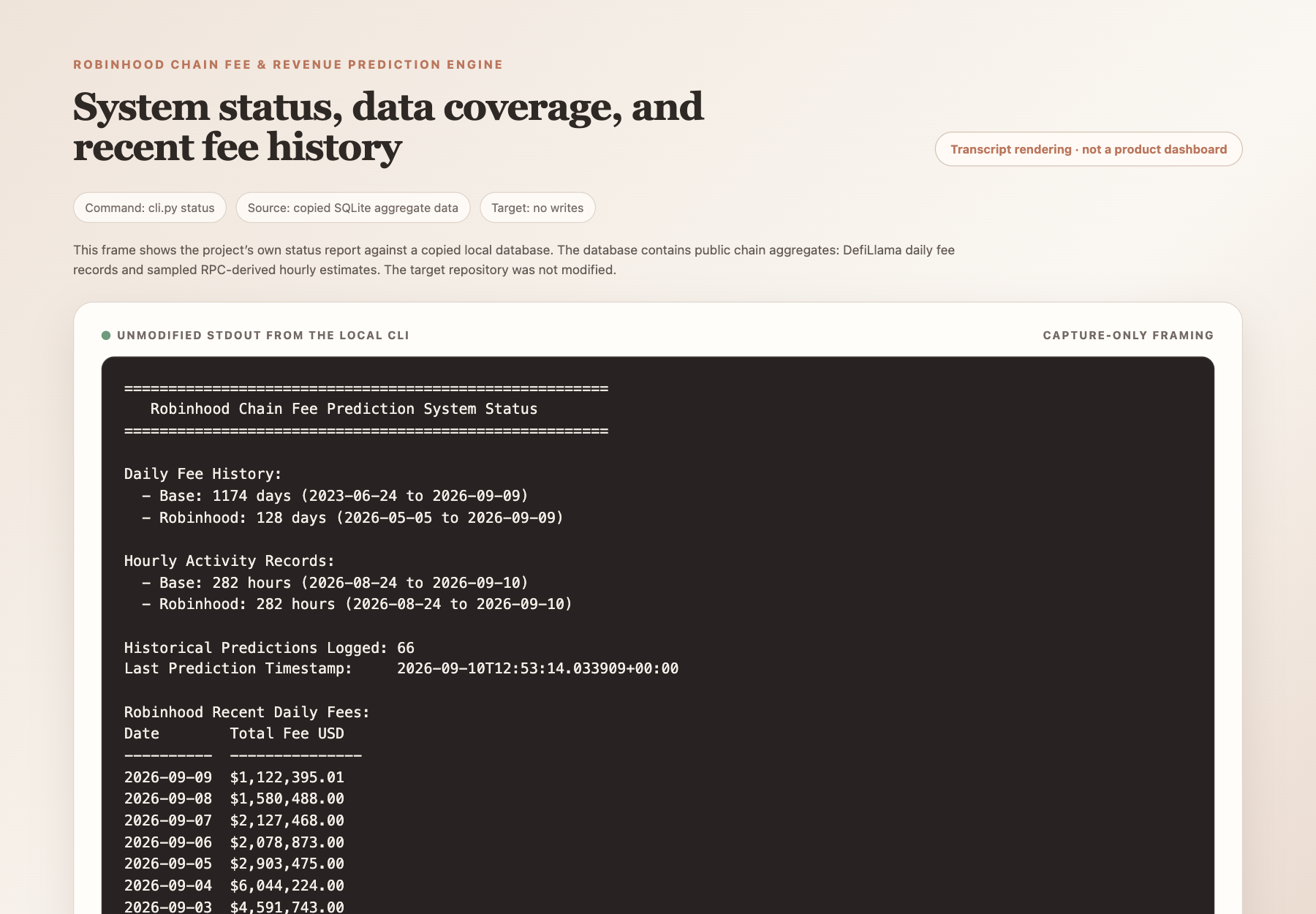Click the fee value '$2,903,475.00'
This screenshot has height=914, width=1316.
click(287, 864)
